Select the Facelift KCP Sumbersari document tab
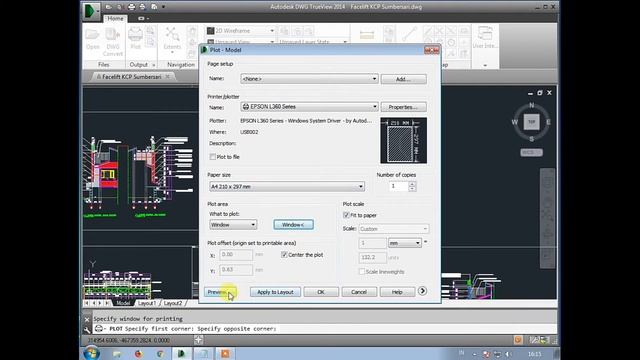This screenshot has width=640, height=360. pyautogui.click(x=131, y=77)
